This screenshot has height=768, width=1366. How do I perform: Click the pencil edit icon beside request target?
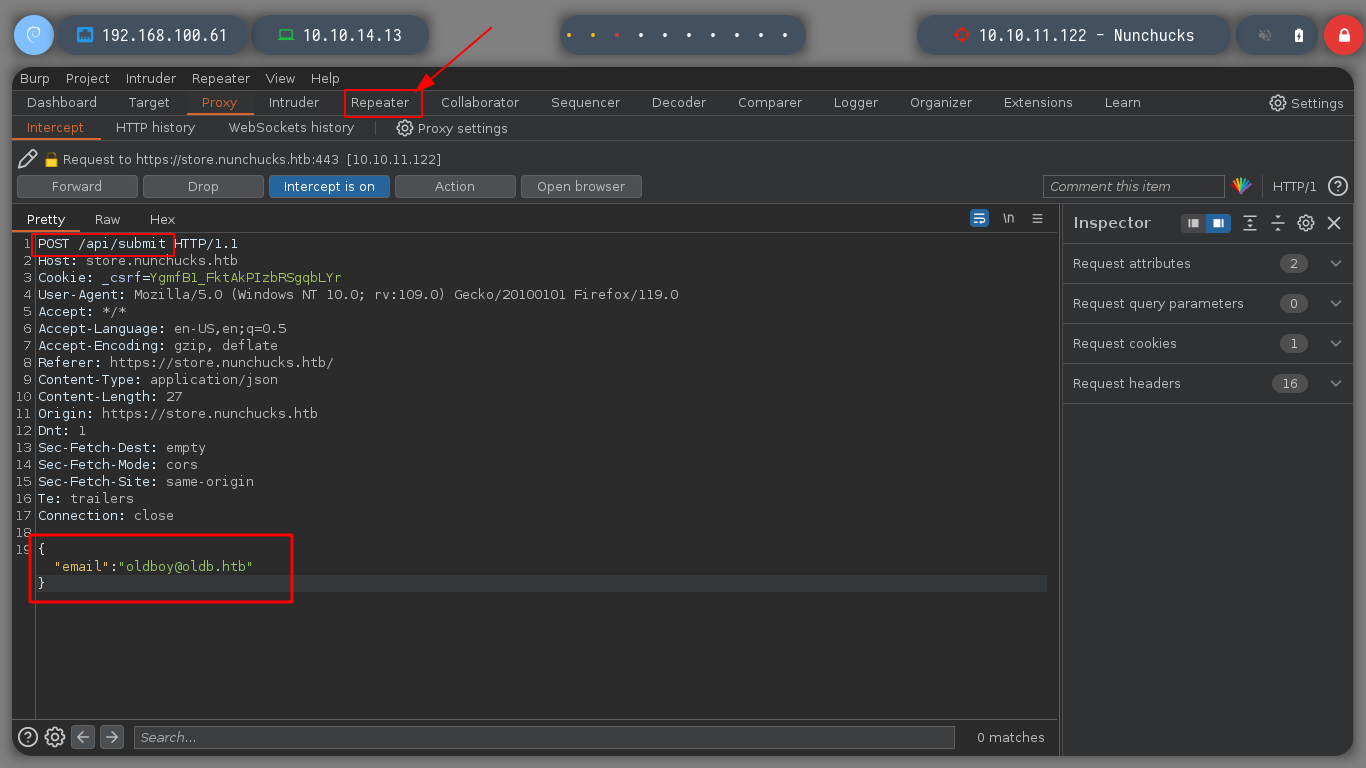[x=28, y=159]
